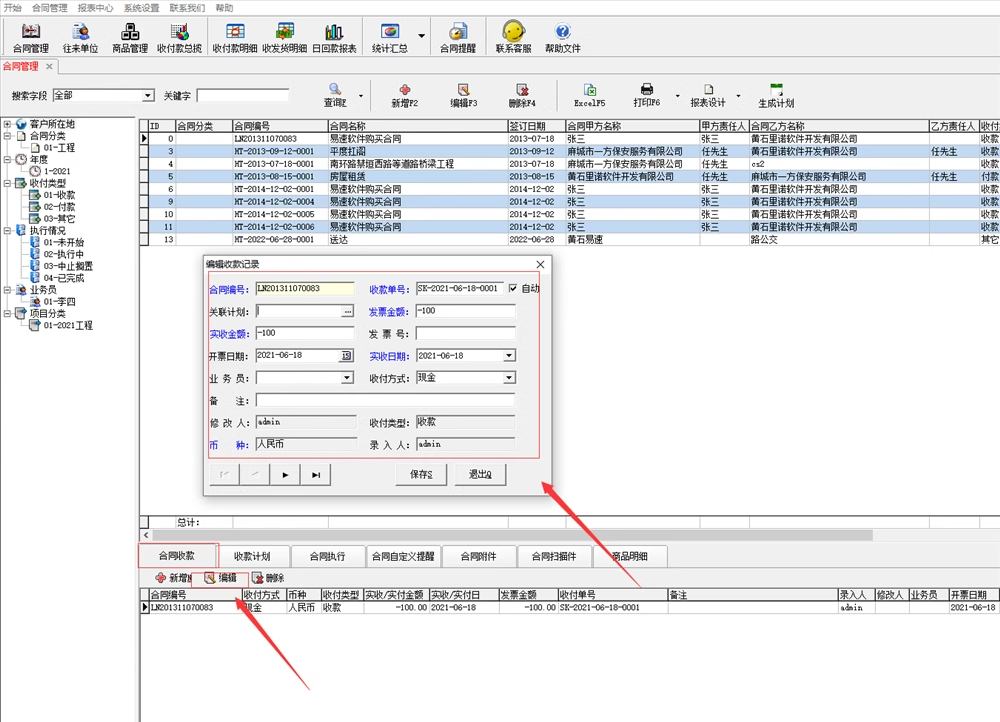1000x722 pixels.
Task: Open the 报表中心 menu
Action: [x=95, y=8]
